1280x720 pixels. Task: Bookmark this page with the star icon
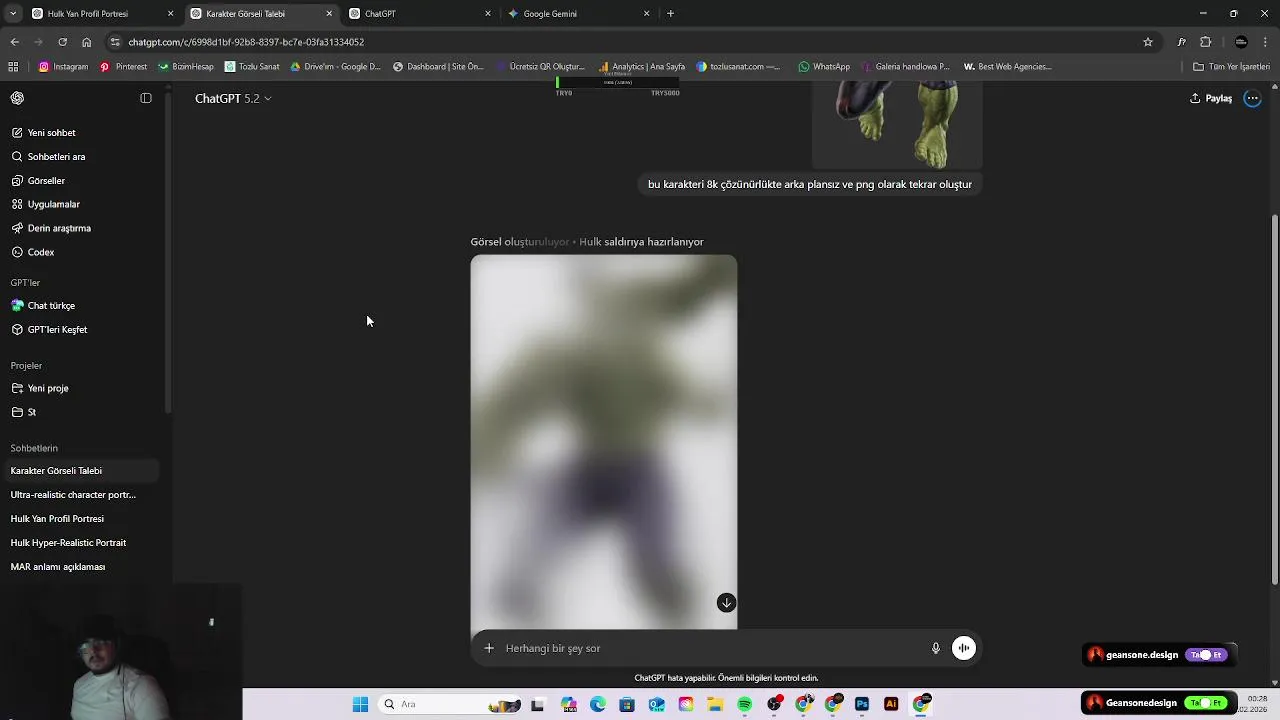tap(1148, 42)
